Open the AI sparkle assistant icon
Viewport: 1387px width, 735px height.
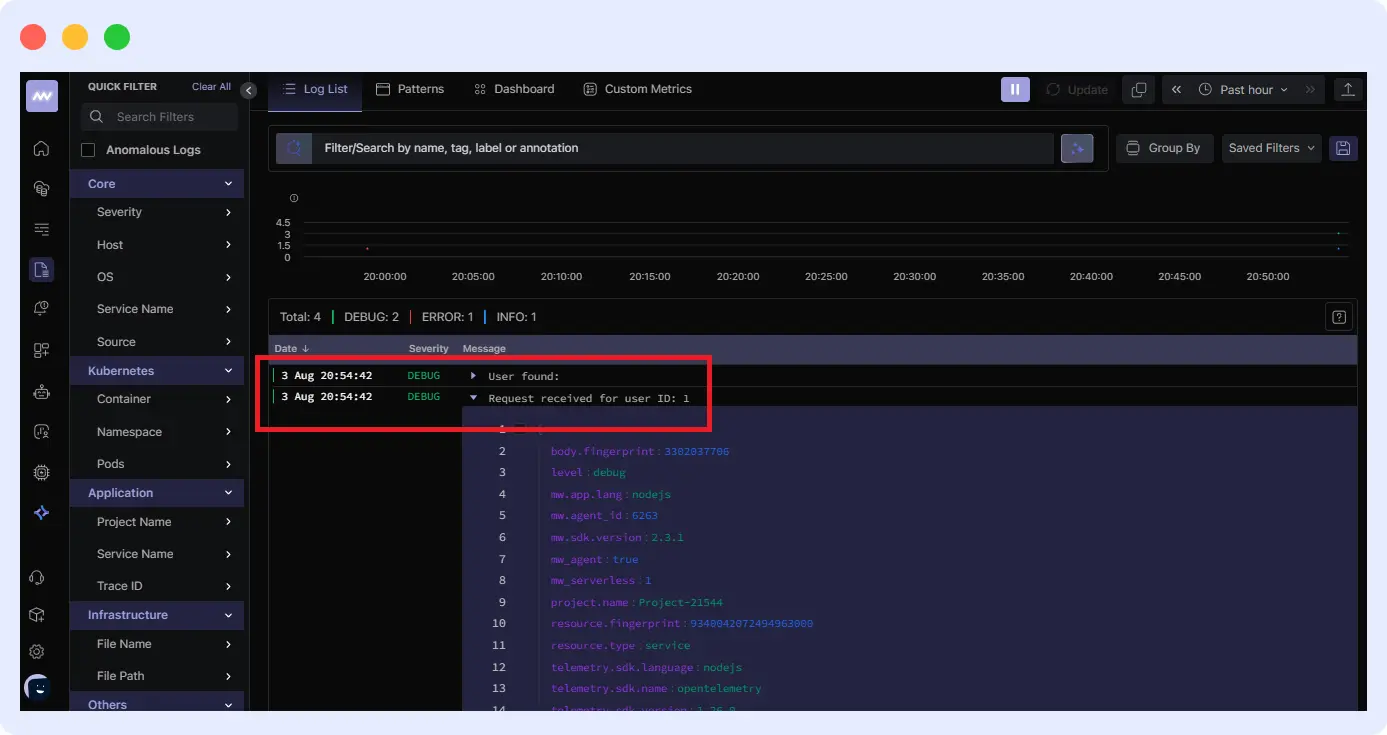pyautogui.click(x=41, y=513)
